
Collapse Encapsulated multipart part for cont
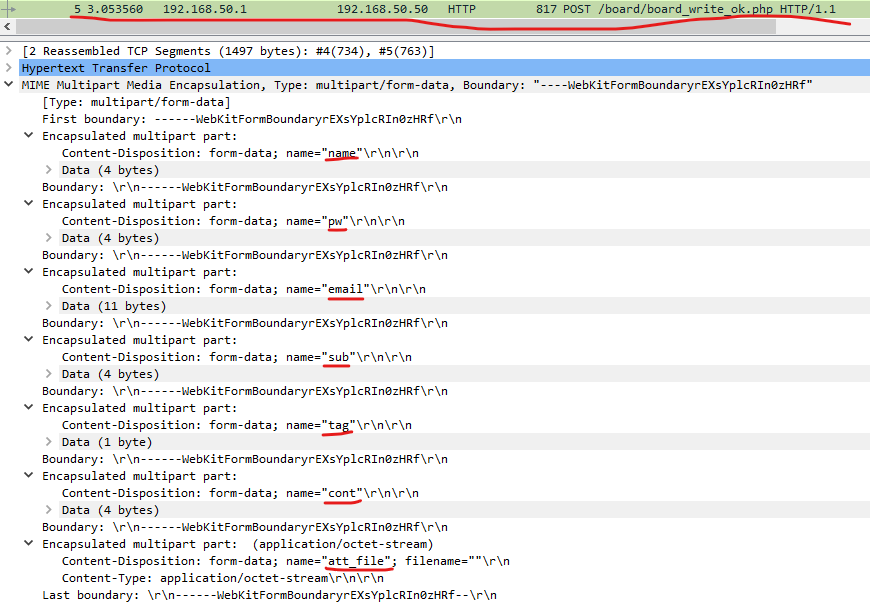tap(29, 476)
